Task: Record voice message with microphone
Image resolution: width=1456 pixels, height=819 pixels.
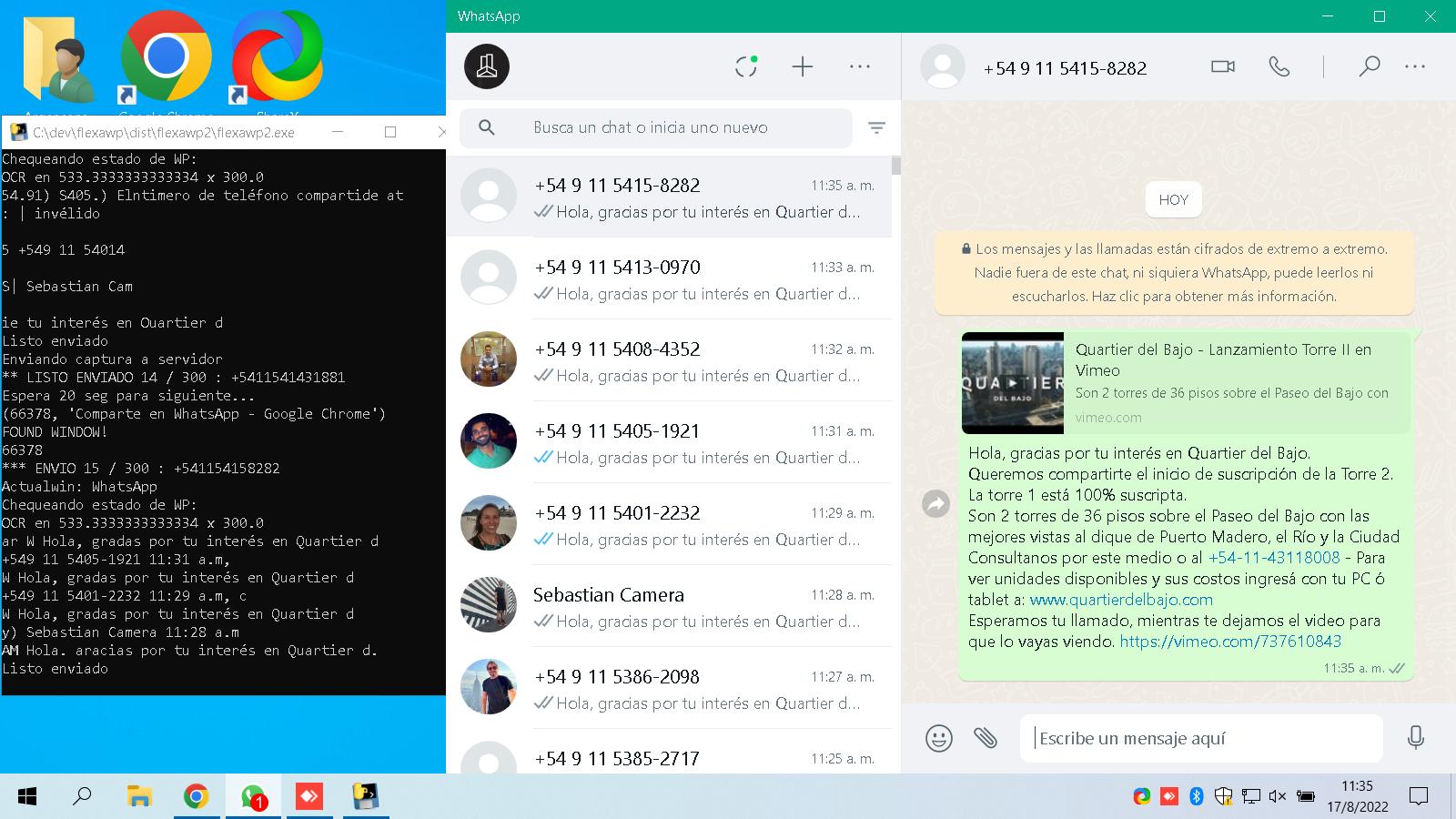Action: click(x=1415, y=737)
